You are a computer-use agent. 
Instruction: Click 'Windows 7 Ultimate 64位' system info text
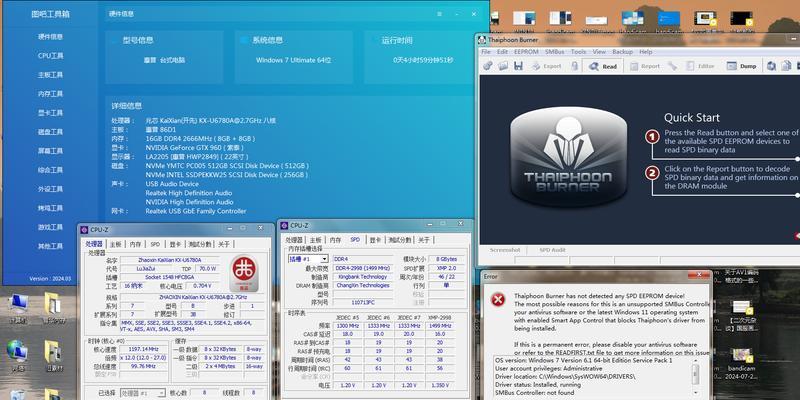[x=293, y=60]
